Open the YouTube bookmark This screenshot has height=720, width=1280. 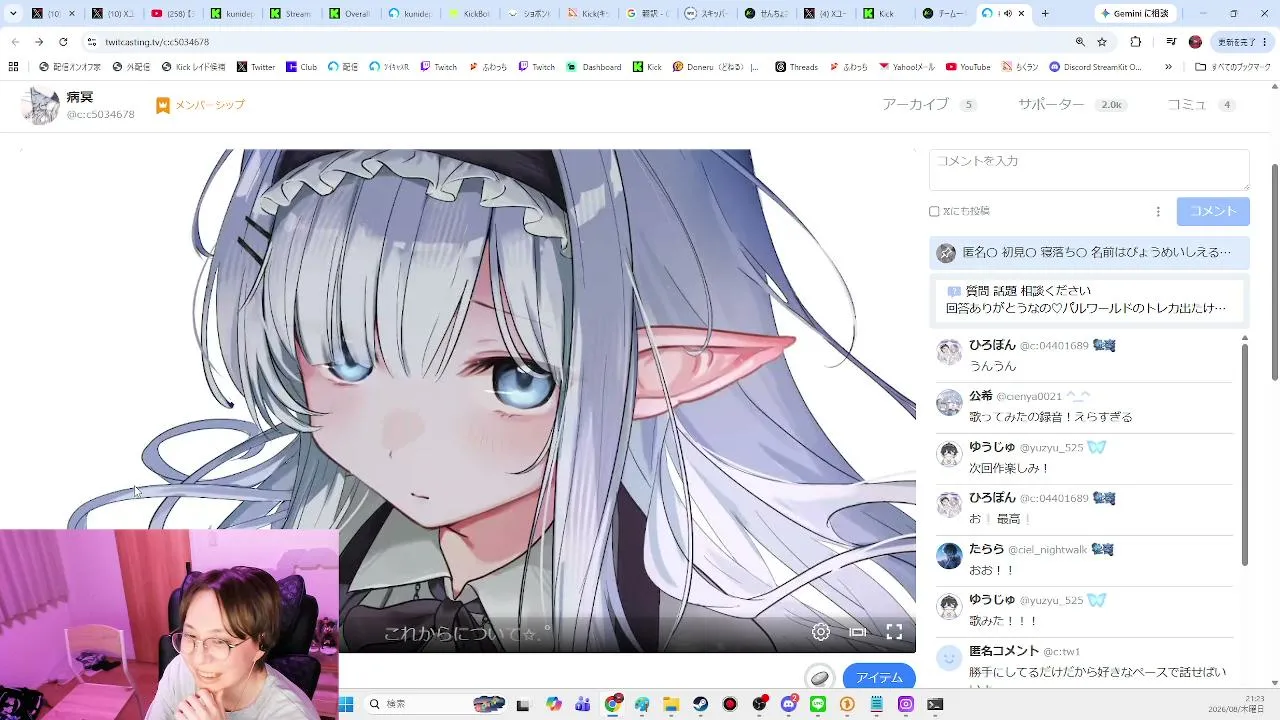[968, 67]
